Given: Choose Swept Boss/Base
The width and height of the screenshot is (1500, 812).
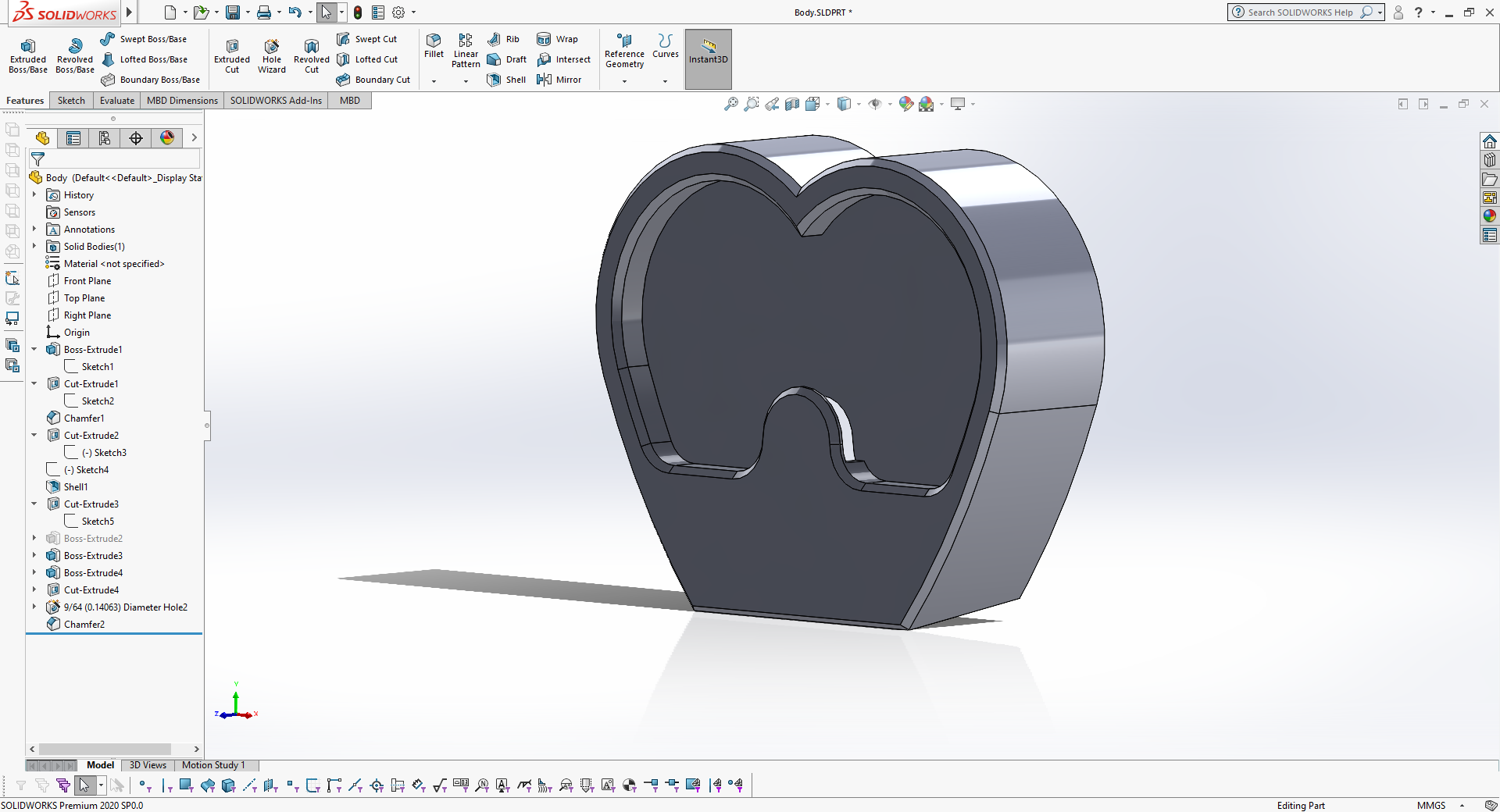Looking at the screenshot, I should pos(144,39).
